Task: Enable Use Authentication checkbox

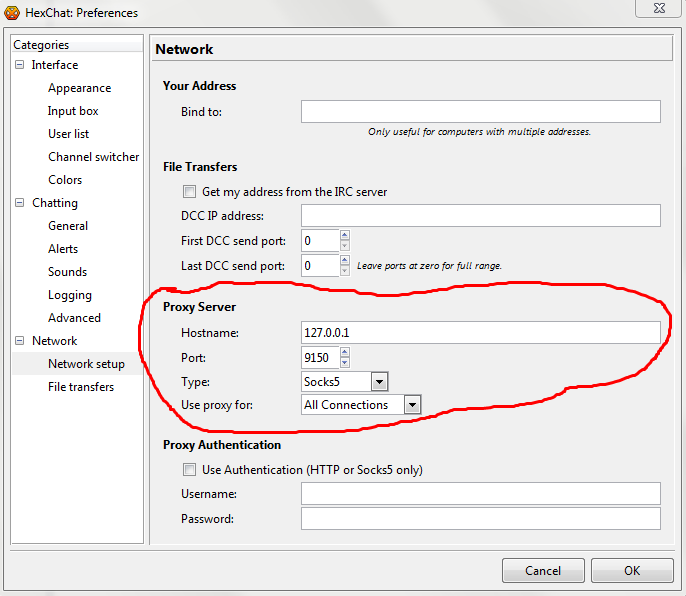Action: tap(189, 470)
